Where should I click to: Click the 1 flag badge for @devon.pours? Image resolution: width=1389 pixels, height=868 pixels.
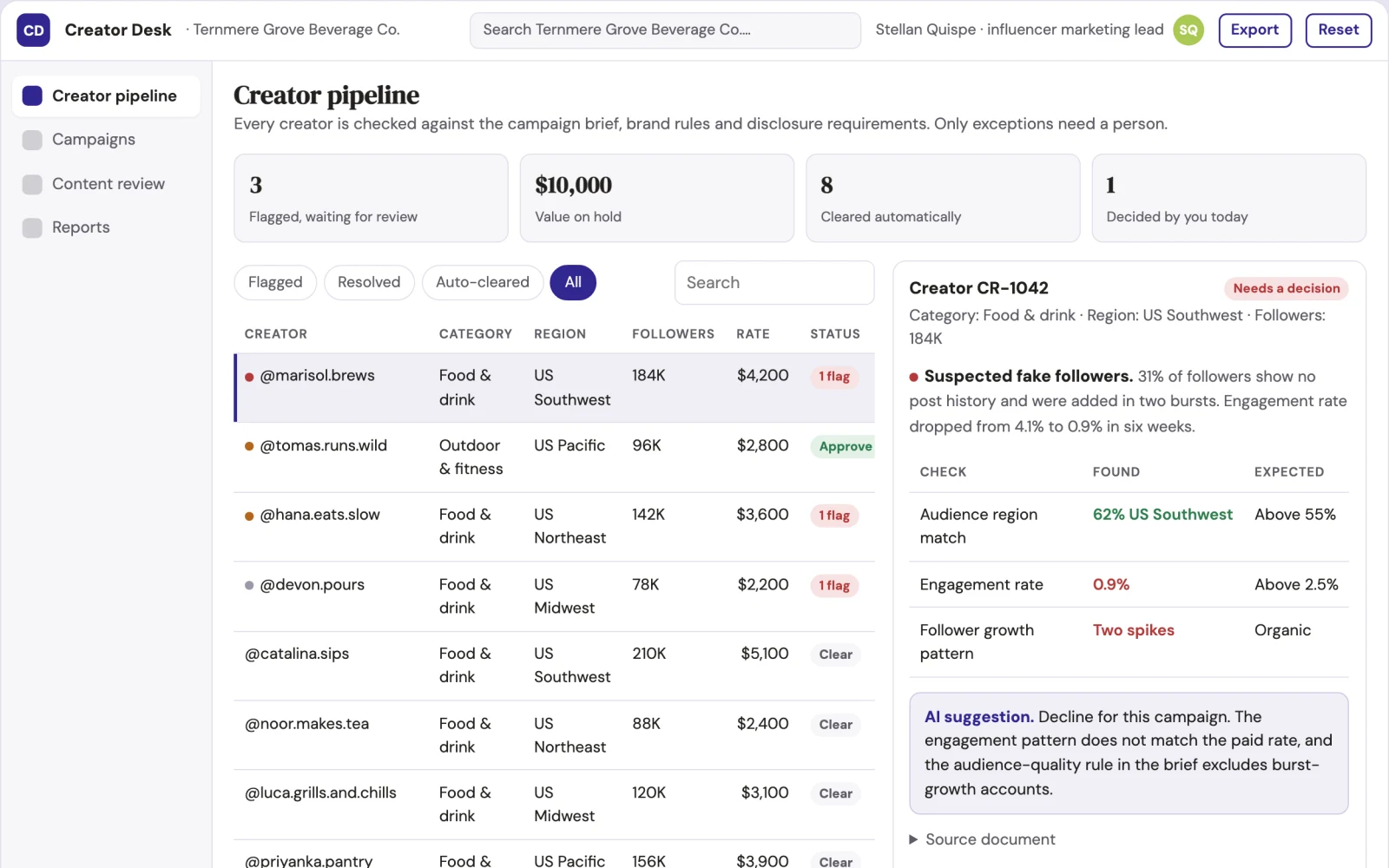point(834,586)
